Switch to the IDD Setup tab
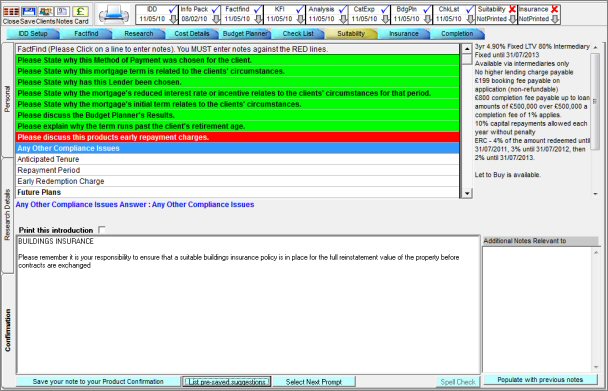 (x=33, y=34)
